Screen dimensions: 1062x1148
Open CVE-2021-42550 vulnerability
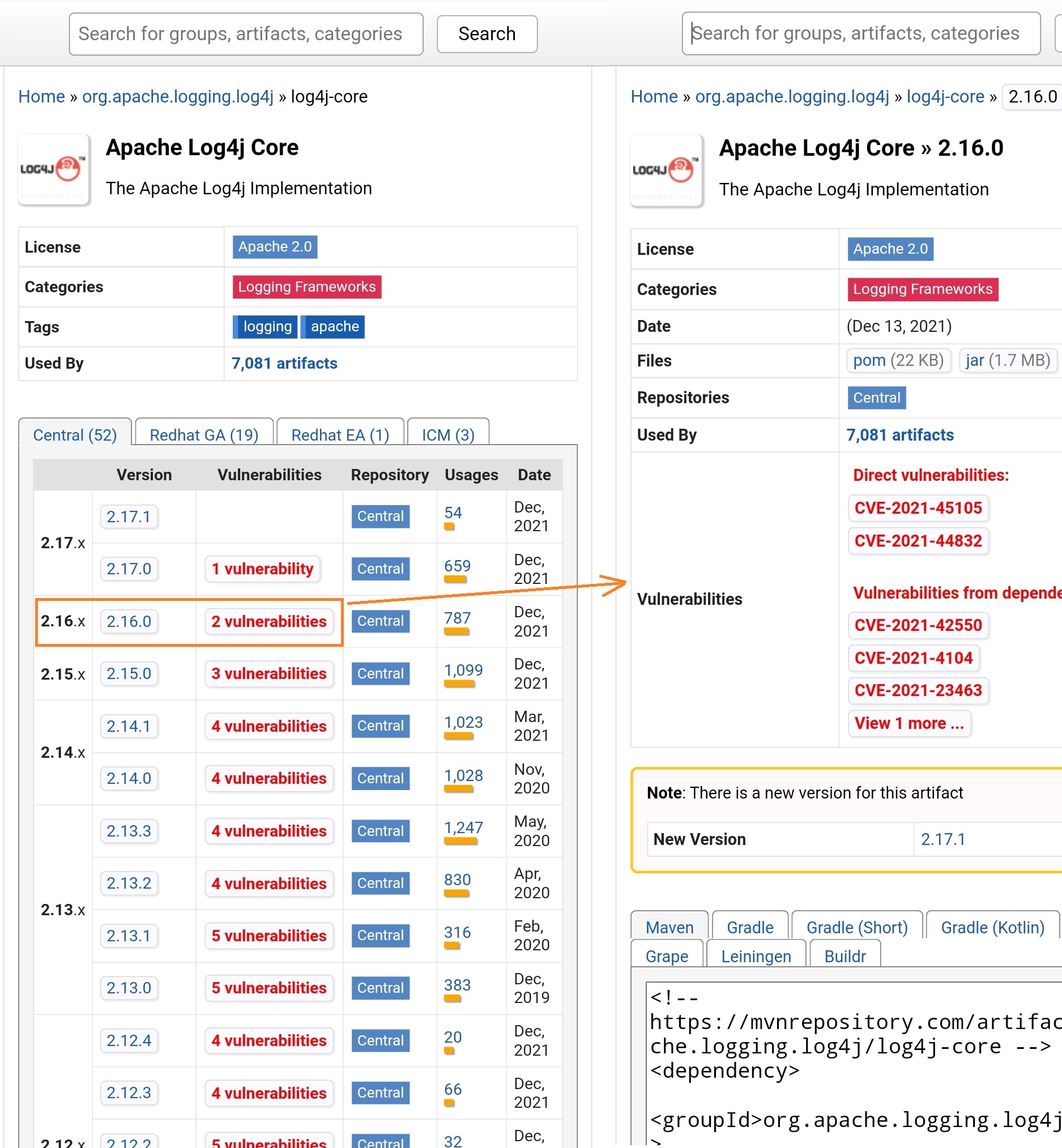point(918,625)
